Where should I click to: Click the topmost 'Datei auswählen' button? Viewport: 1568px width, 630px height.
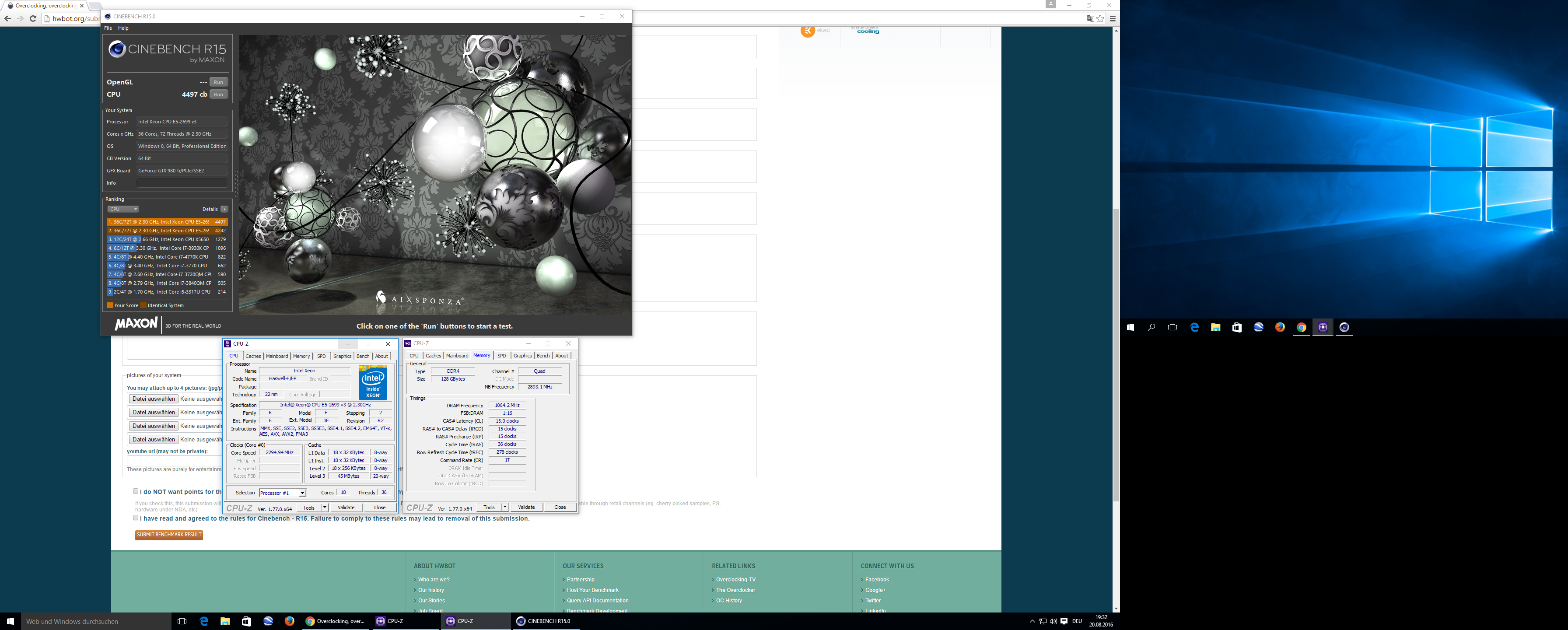click(x=154, y=399)
